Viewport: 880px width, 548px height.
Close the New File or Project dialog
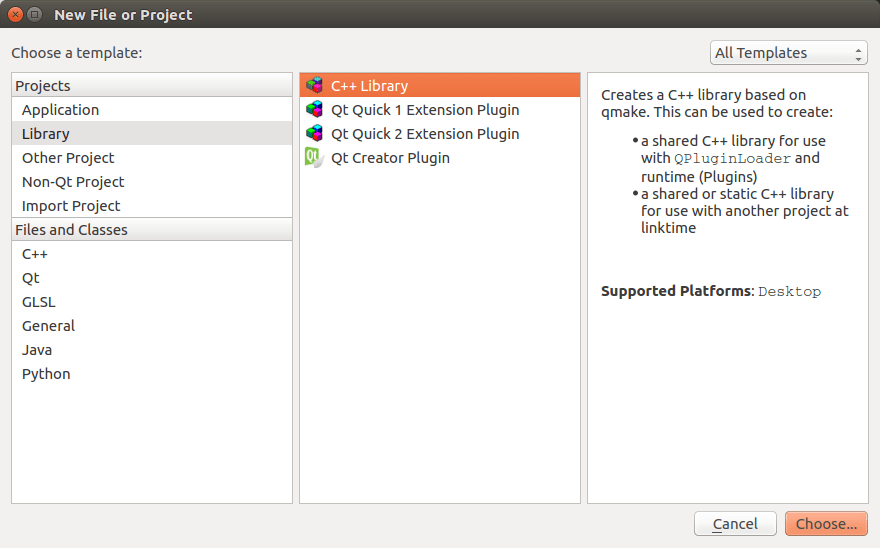tap(16, 15)
